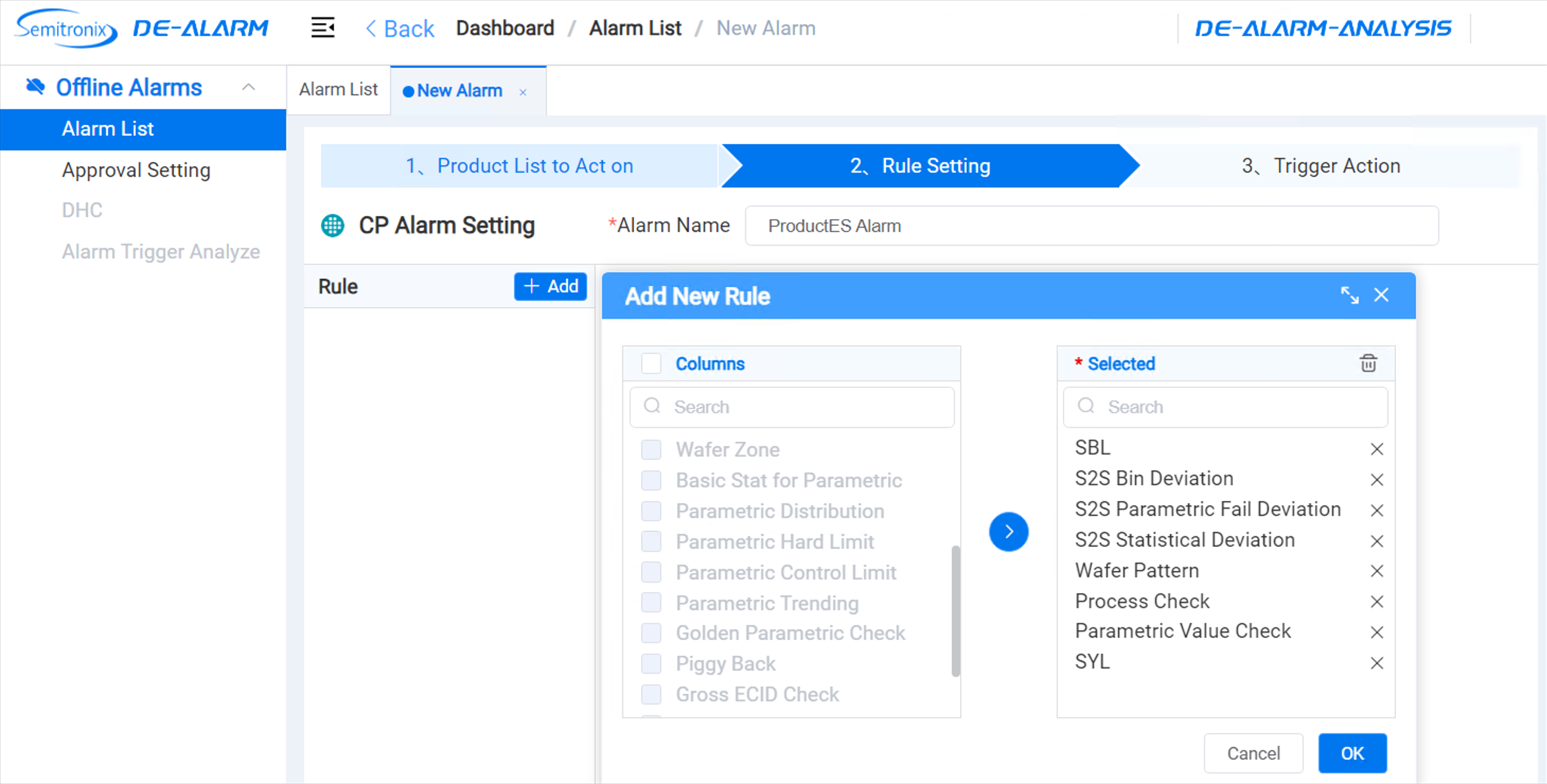This screenshot has width=1547, height=784.
Task: Switch to the Alarm List tab
Action: coord(338,89)
